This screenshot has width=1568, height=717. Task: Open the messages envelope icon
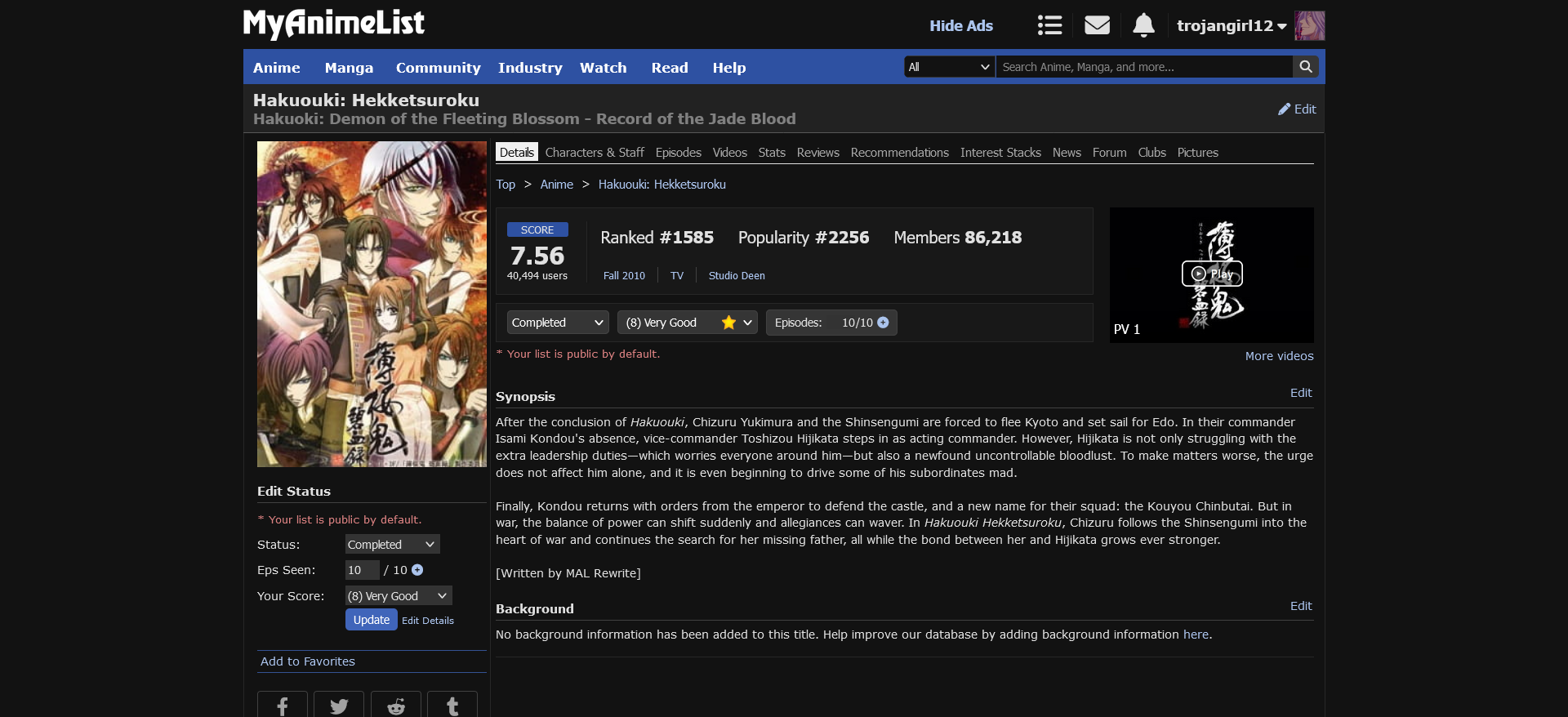pyautogui.click(x=1097, y=26)
